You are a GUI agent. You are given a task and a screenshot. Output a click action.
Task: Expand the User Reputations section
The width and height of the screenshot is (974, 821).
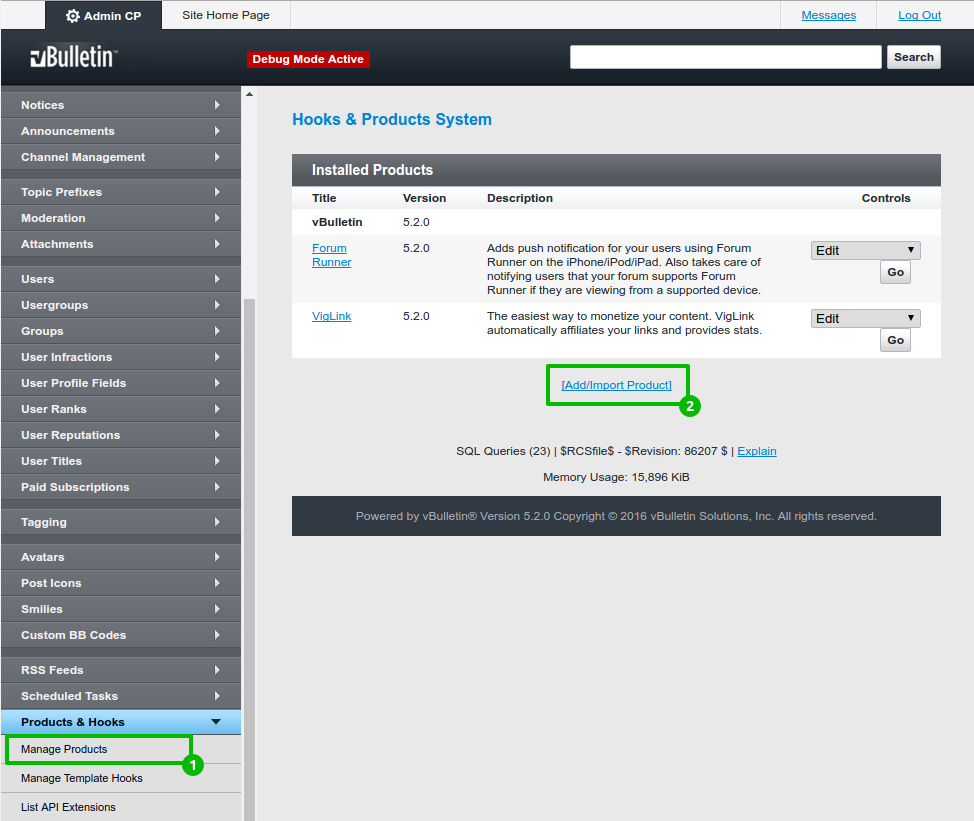[x=121, y=435]
